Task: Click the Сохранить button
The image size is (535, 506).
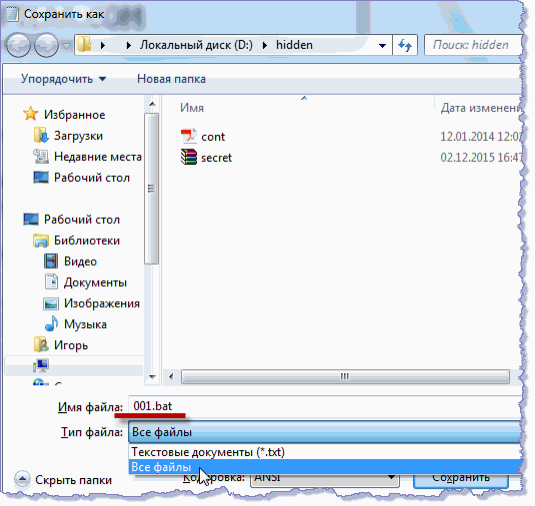Action: 461,478
